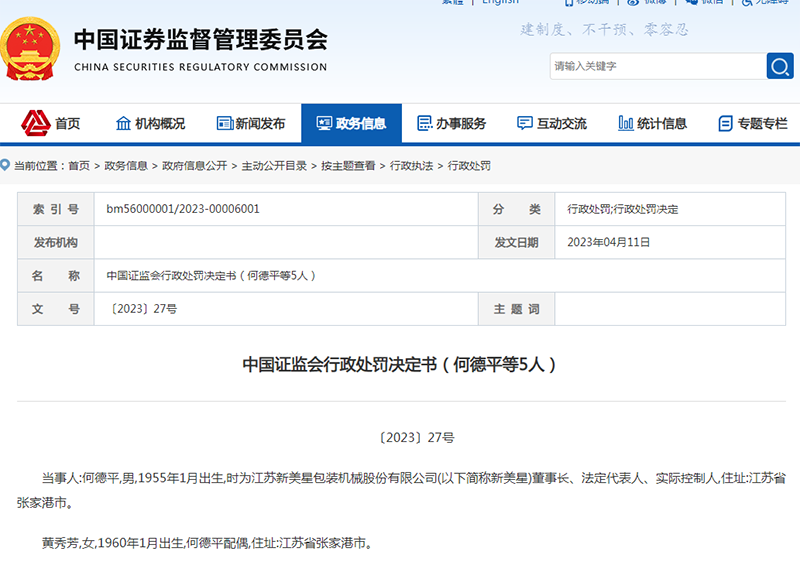Click the document icon for 办事服务
Screen dimensions: 800x565
pos(424,124)
